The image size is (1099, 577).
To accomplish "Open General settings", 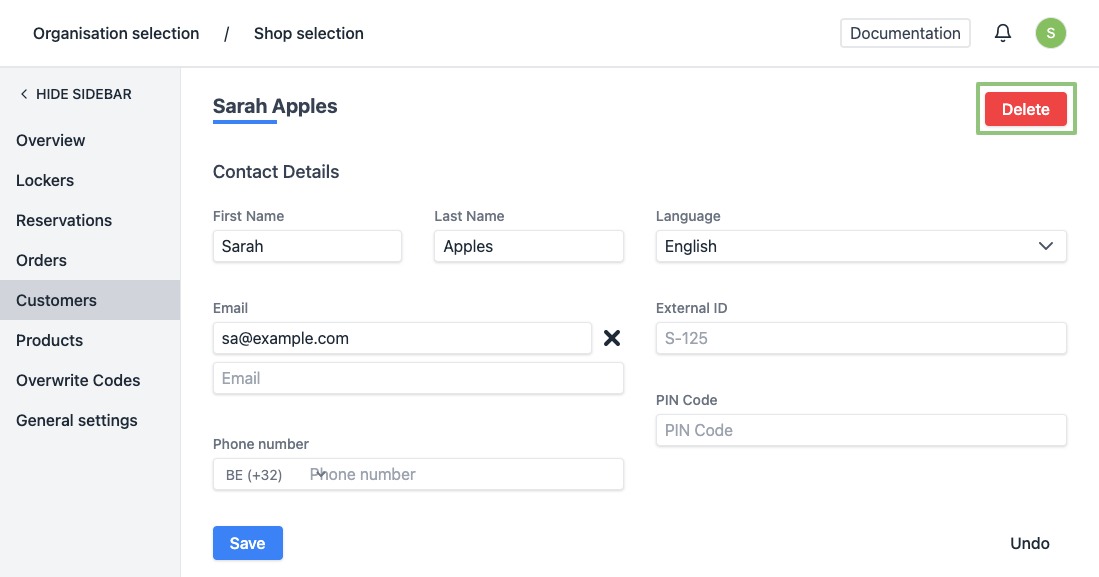I will tap(77, 420).
